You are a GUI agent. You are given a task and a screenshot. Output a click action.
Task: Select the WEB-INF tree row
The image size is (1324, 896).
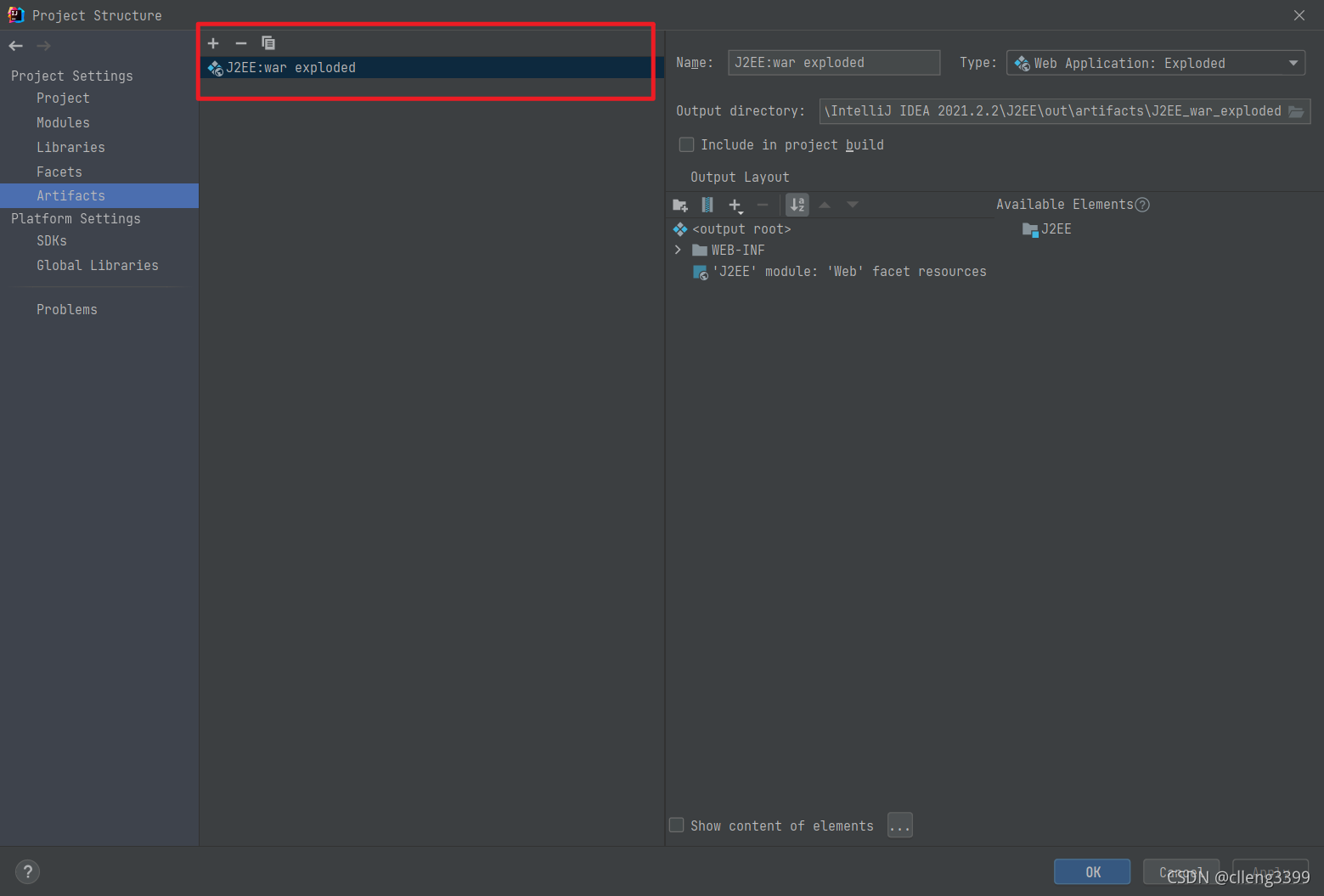(728, 250)
